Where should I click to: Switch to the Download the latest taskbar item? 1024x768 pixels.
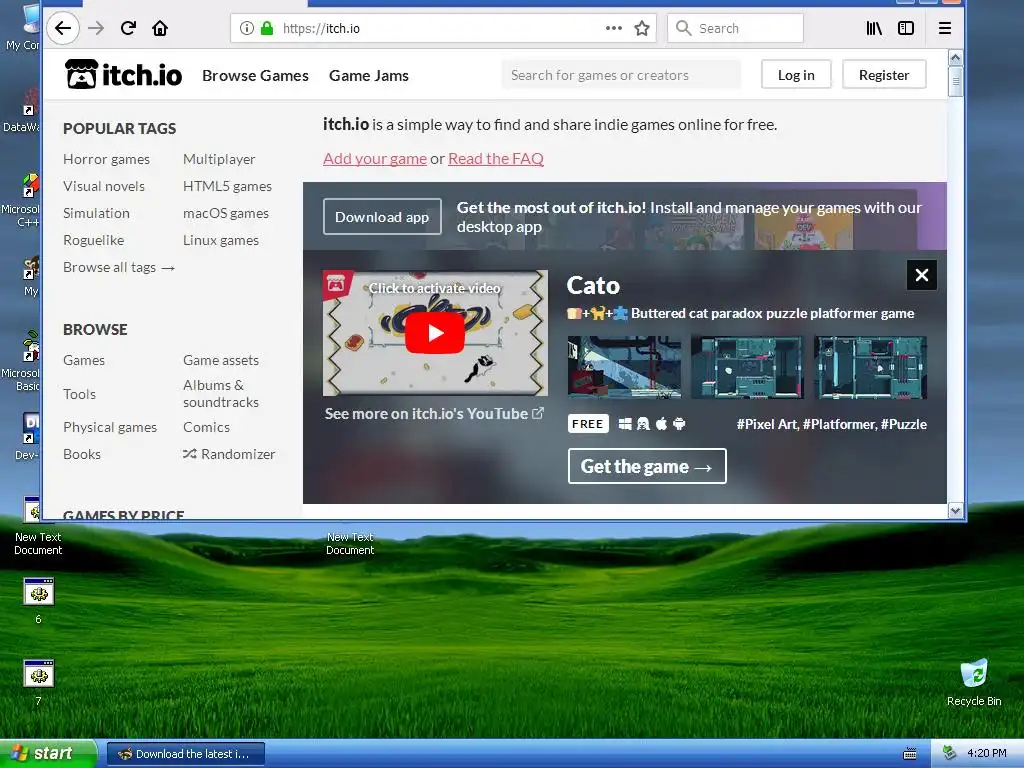pos(185,754)
